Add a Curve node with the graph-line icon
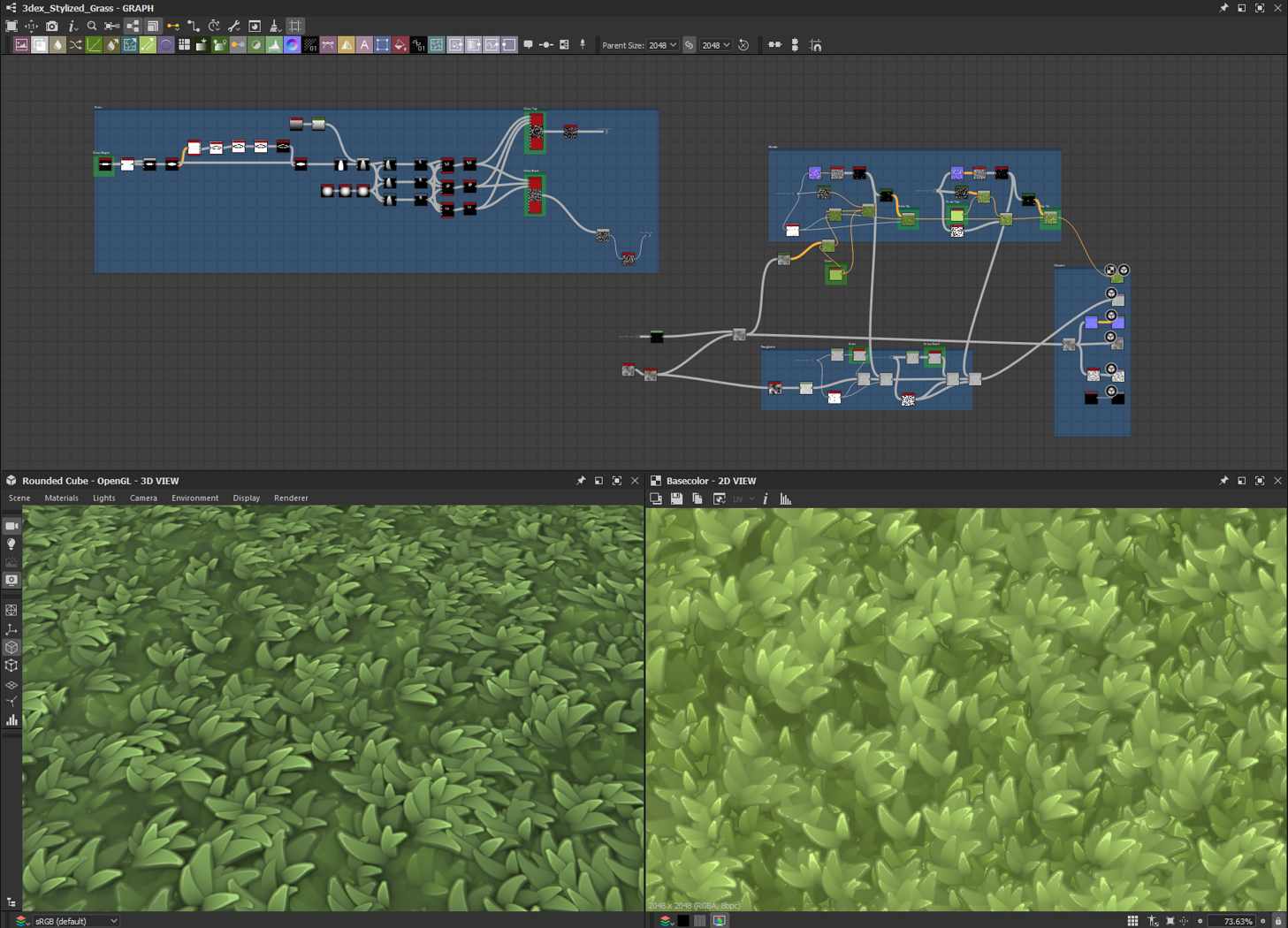 tap(94, 45)
